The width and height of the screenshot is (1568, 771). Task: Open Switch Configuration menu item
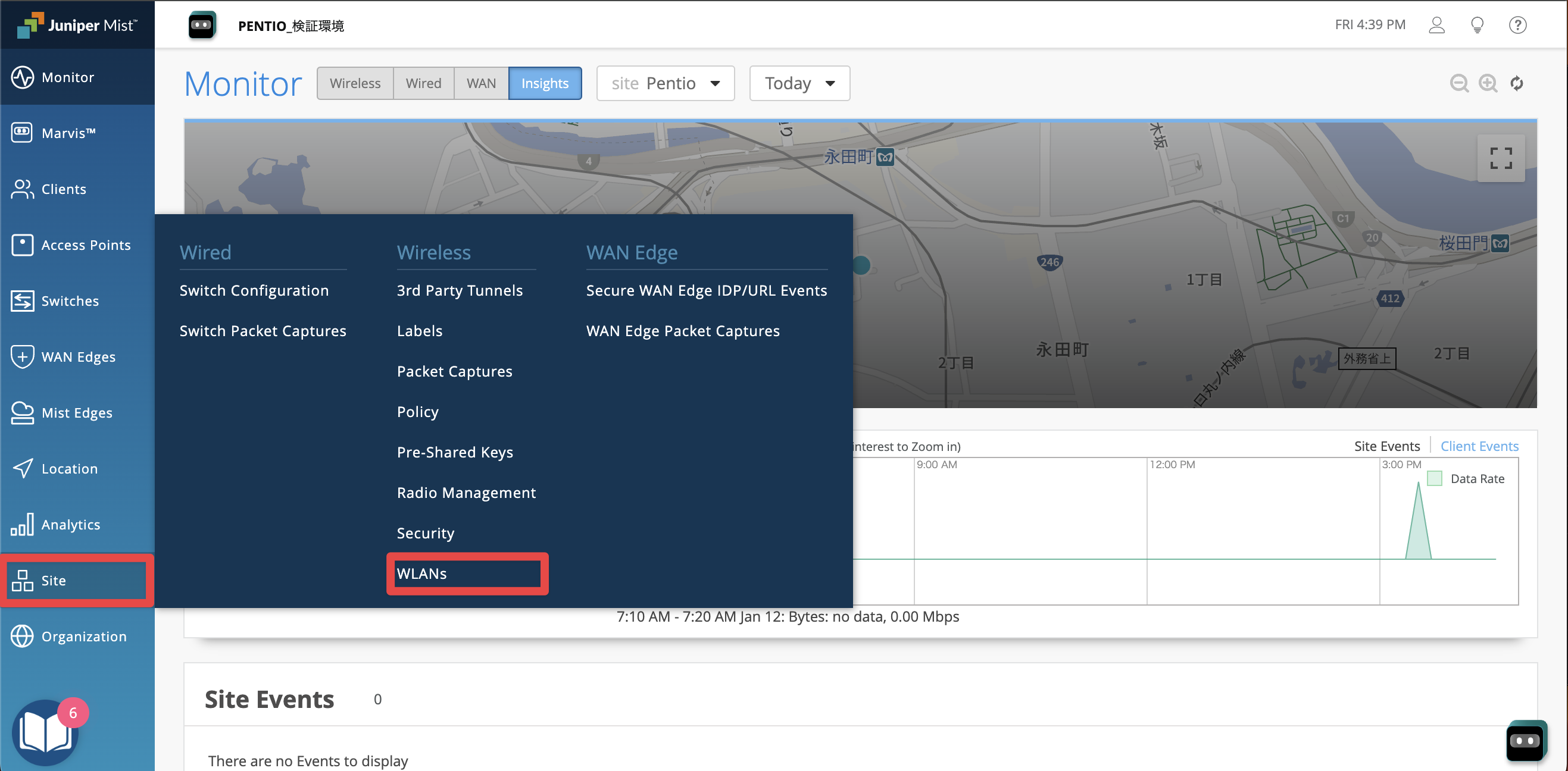pyautogui.click(x=254, y=291)
